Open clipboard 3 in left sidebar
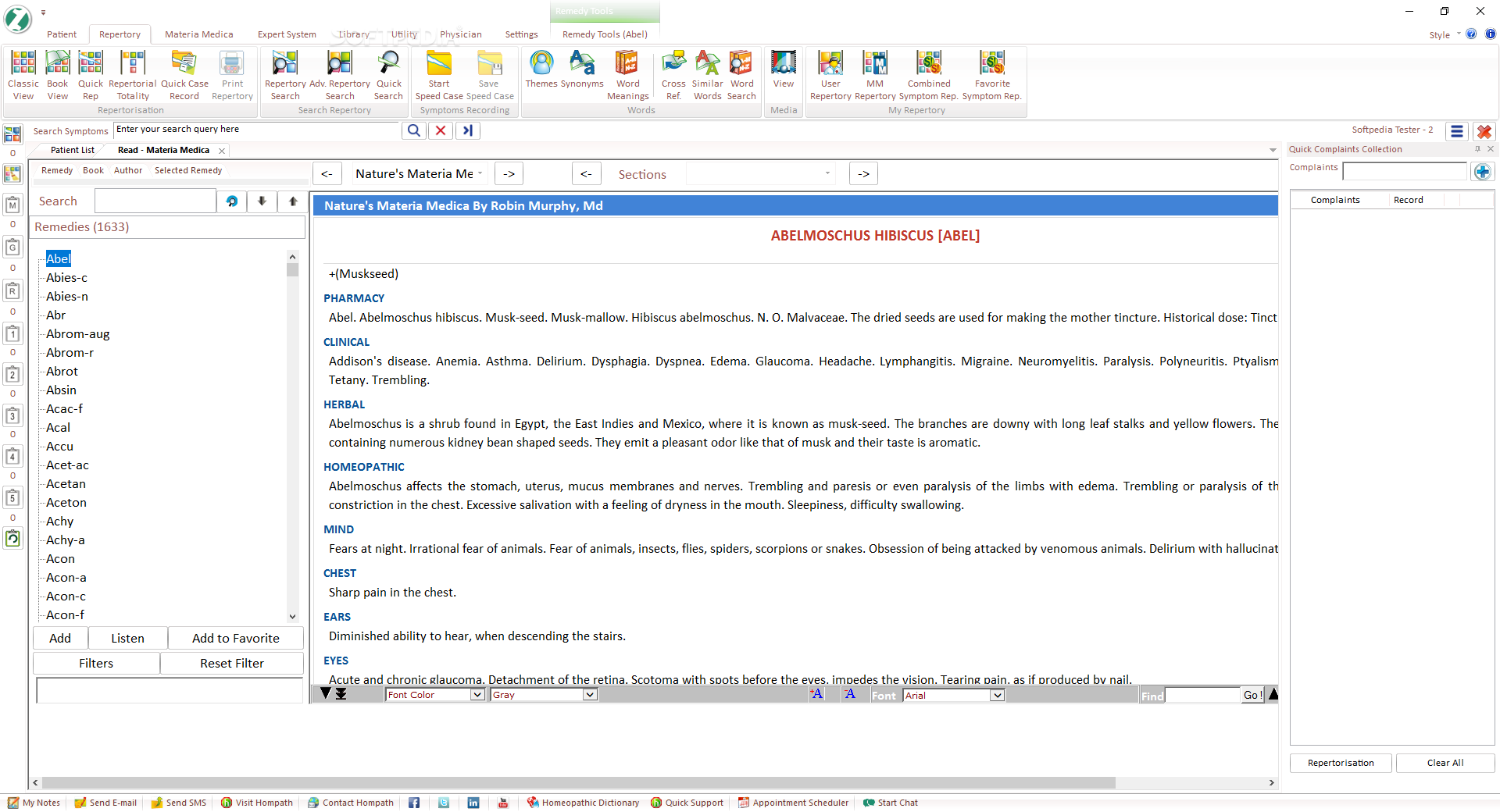Viewport: 1500px width, 812px height. pos(12,416)
